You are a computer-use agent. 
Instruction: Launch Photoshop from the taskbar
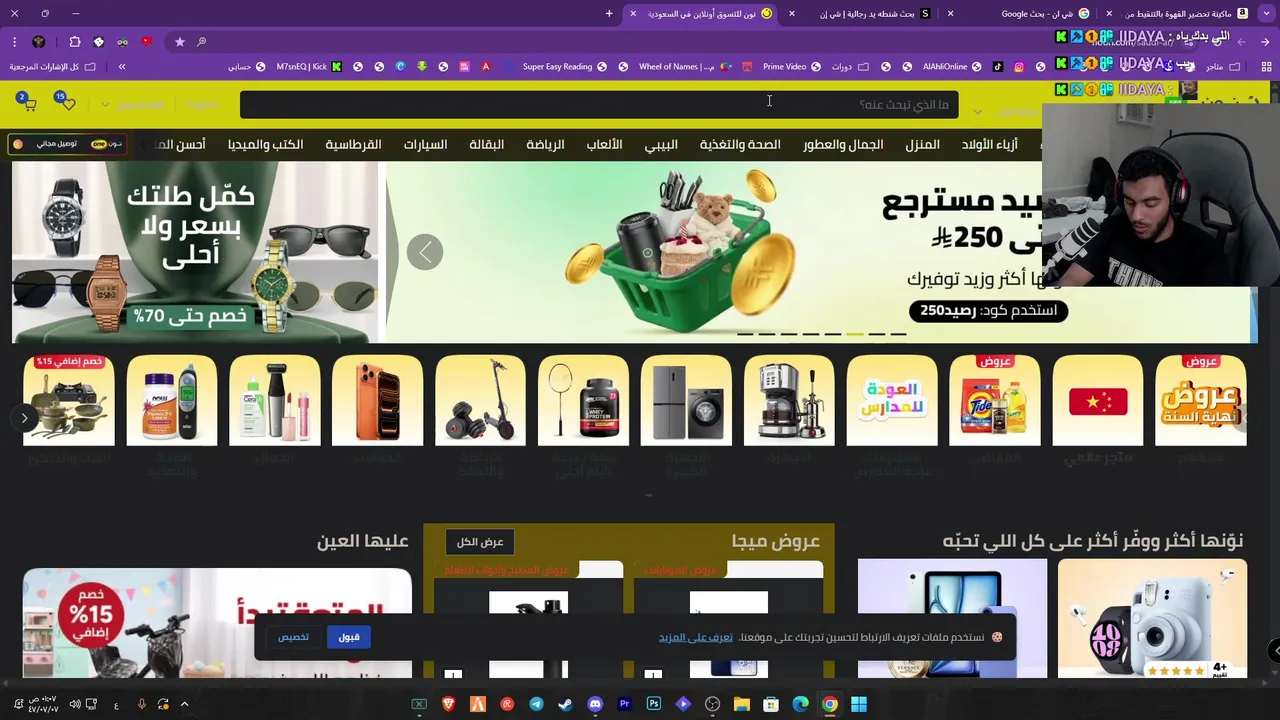654,704
